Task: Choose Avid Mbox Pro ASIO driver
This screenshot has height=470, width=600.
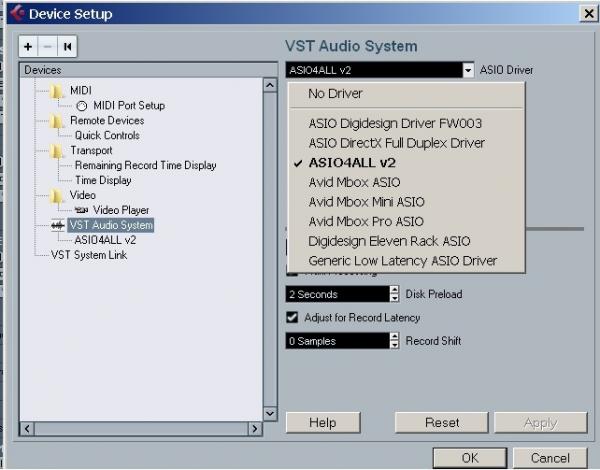Action: (406, 222)
